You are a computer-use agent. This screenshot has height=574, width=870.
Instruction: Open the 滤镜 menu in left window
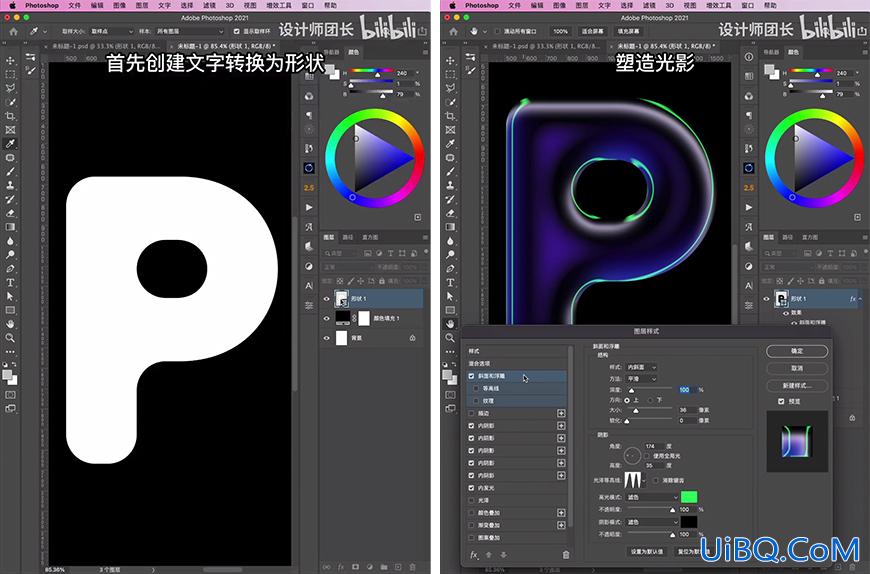209,5
